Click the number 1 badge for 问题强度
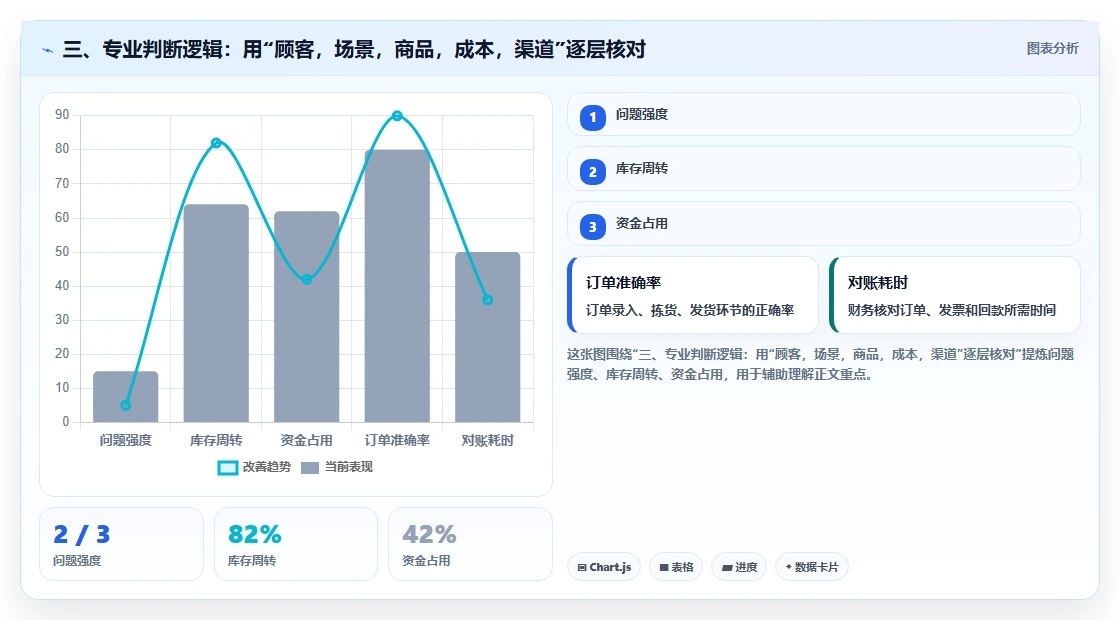This screenshot has width=1120, height=620. [592, 117]
